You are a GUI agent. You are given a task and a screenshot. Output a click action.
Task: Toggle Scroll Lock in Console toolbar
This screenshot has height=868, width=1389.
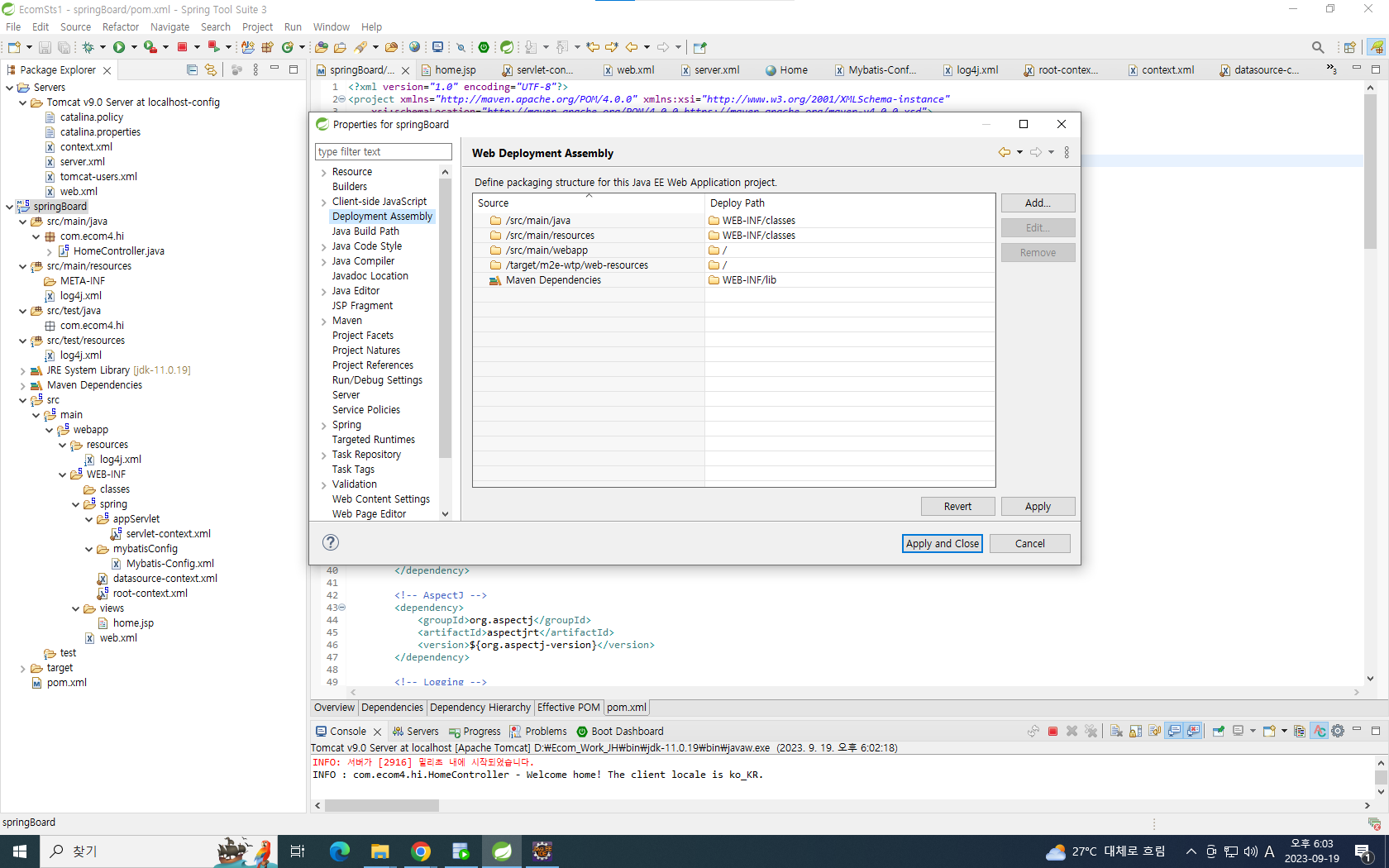(x=1135, y=731)
